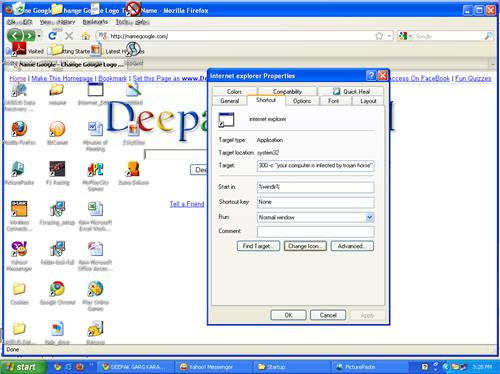Click the dialog help question mark button
This screenshot has height=374, width=500.
click(x=371, y=76)
